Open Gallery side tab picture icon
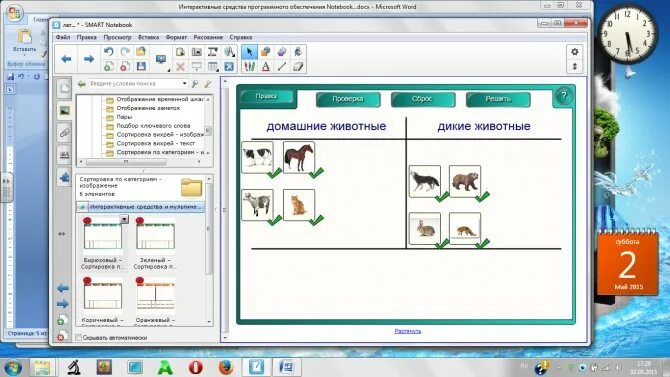The image size is (670, 377). click(x=64, y=111)
